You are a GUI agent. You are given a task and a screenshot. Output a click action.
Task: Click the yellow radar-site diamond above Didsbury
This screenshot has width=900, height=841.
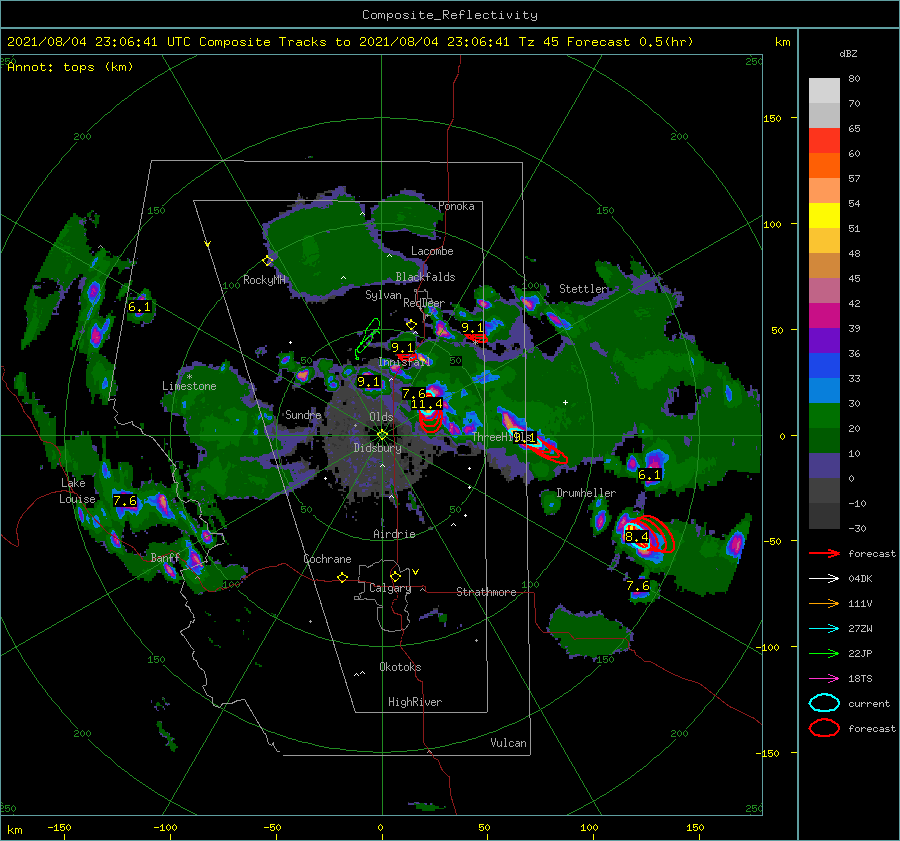click(382, 435)
